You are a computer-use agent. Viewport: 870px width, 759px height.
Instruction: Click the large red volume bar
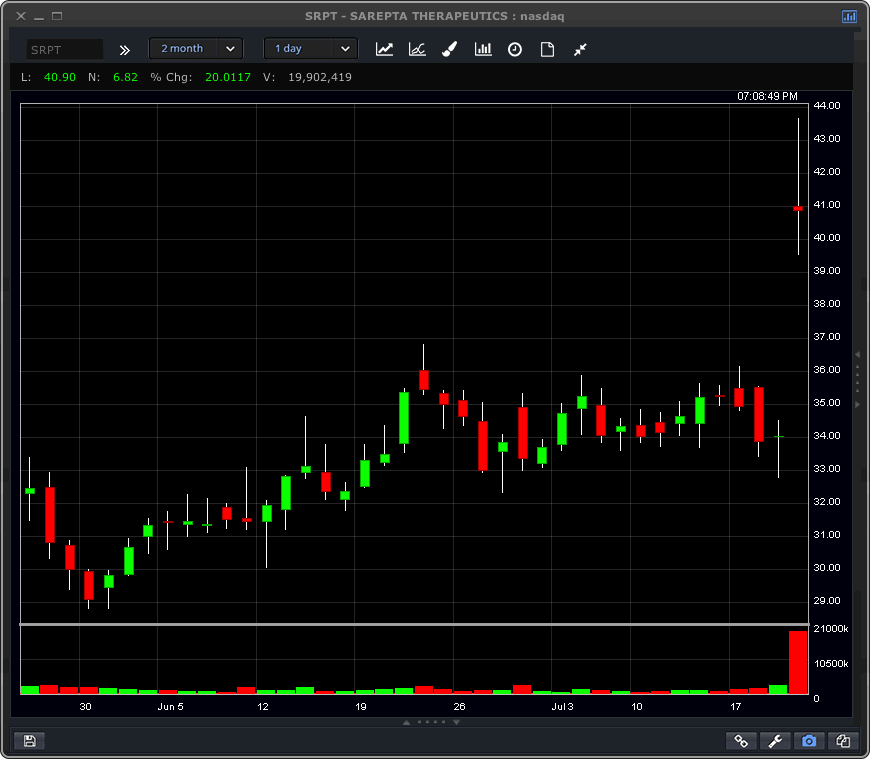797,662
